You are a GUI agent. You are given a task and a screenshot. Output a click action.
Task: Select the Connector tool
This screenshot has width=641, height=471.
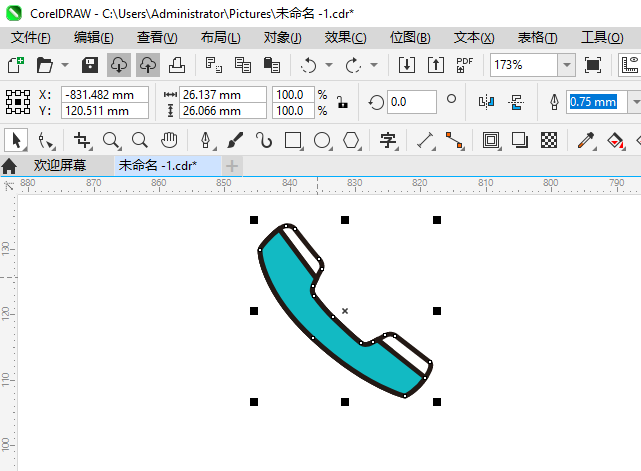point(455,141)
